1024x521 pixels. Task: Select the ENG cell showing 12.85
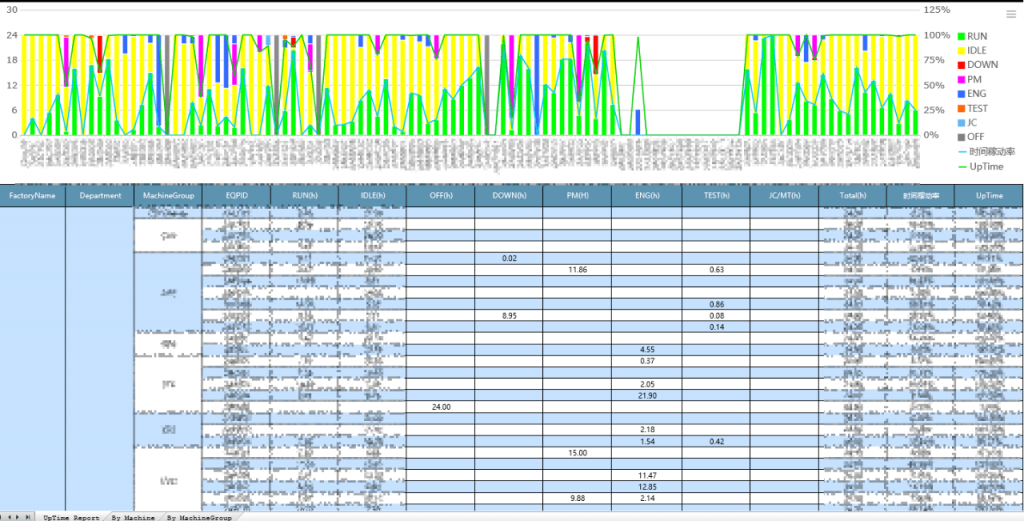pos(647,487)
